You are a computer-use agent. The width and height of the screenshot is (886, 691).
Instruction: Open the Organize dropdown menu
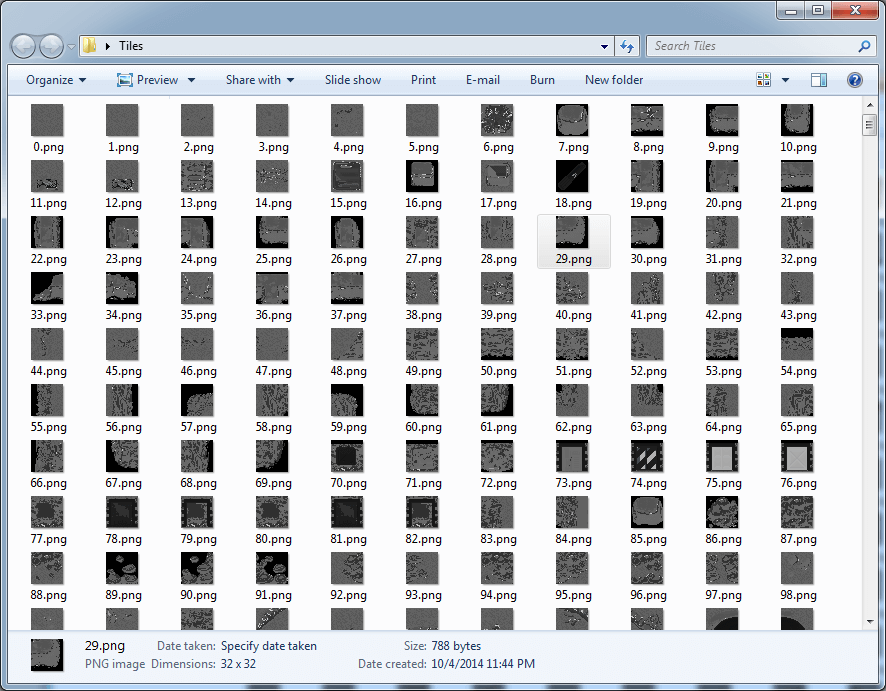click(56, 80)
